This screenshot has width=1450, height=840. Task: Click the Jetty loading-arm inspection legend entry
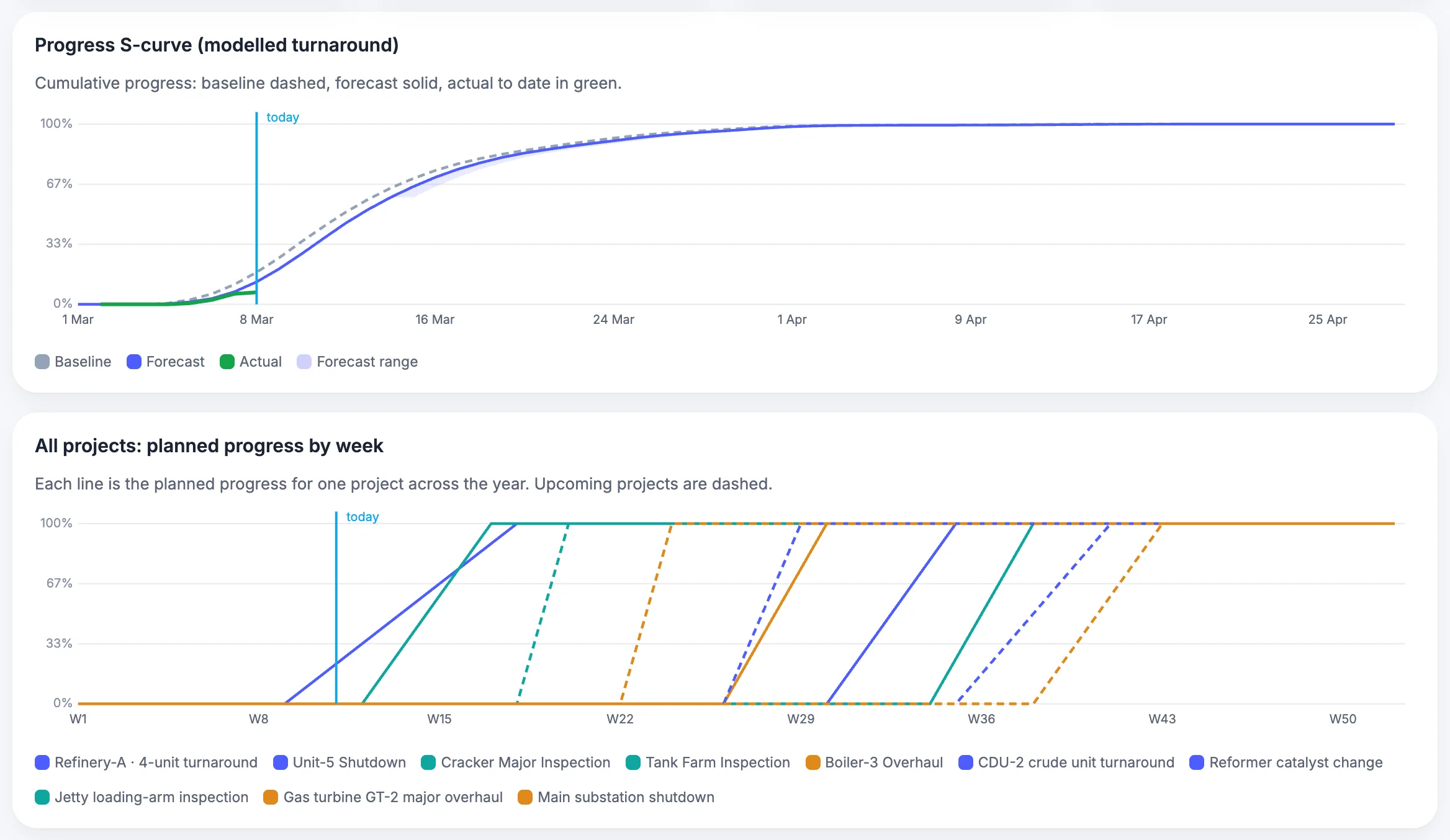[142, 797]
